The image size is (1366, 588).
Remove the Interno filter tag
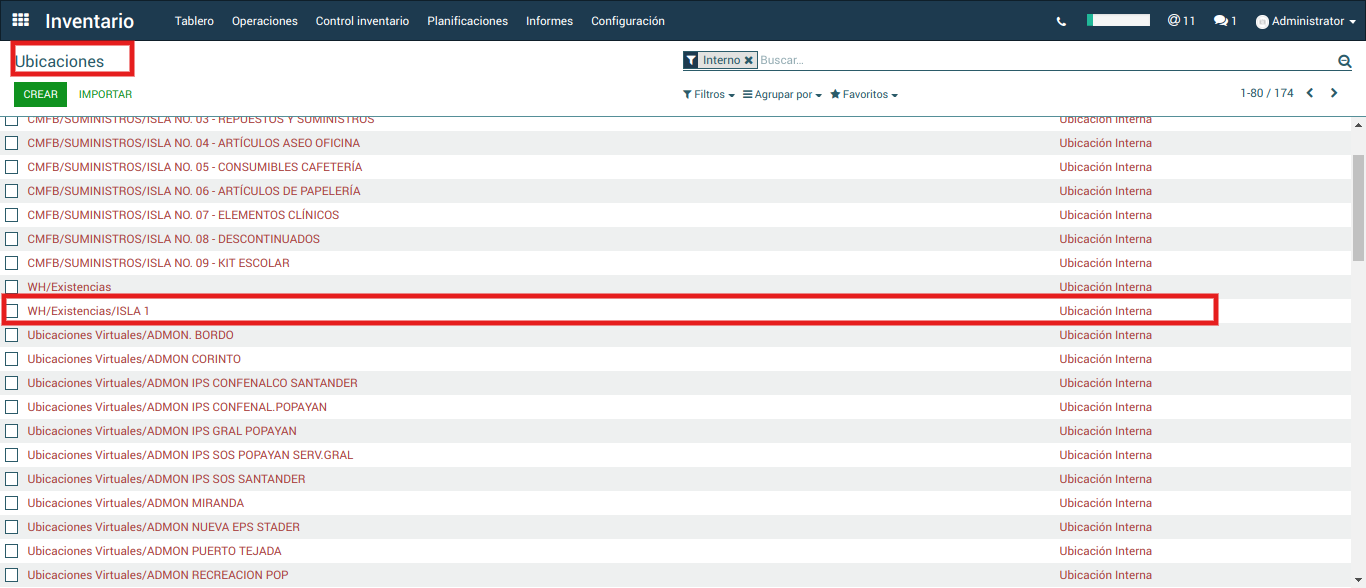click(748, 61)
